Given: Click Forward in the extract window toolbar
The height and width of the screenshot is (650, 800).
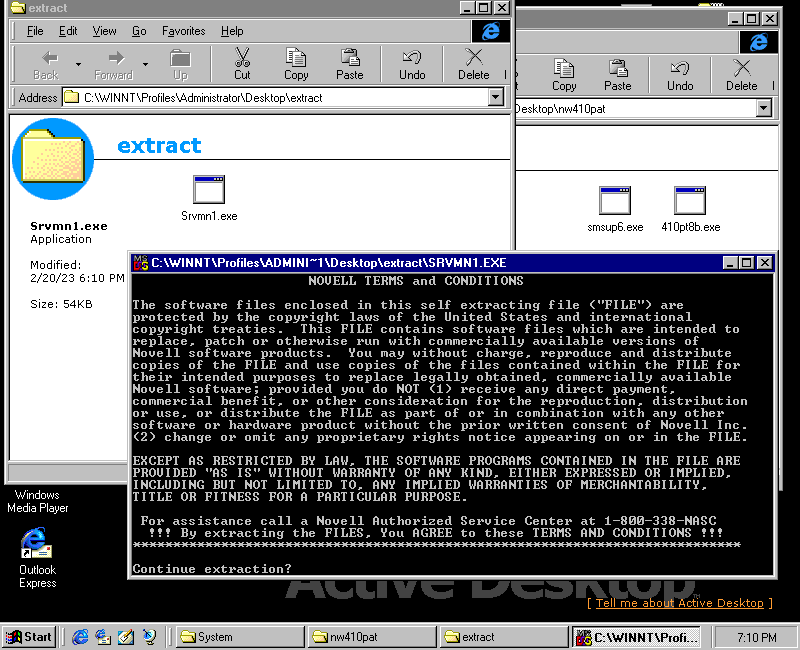Looking at the screenshot, I should point(114,65).
